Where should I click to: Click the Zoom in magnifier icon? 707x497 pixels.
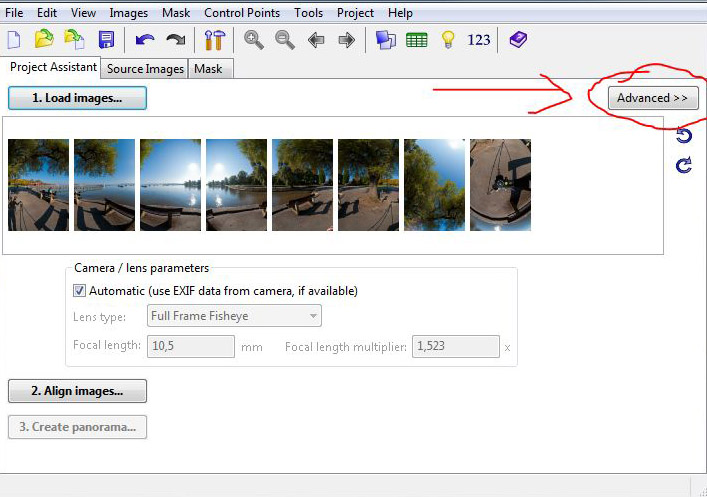(x=254, y=40)
